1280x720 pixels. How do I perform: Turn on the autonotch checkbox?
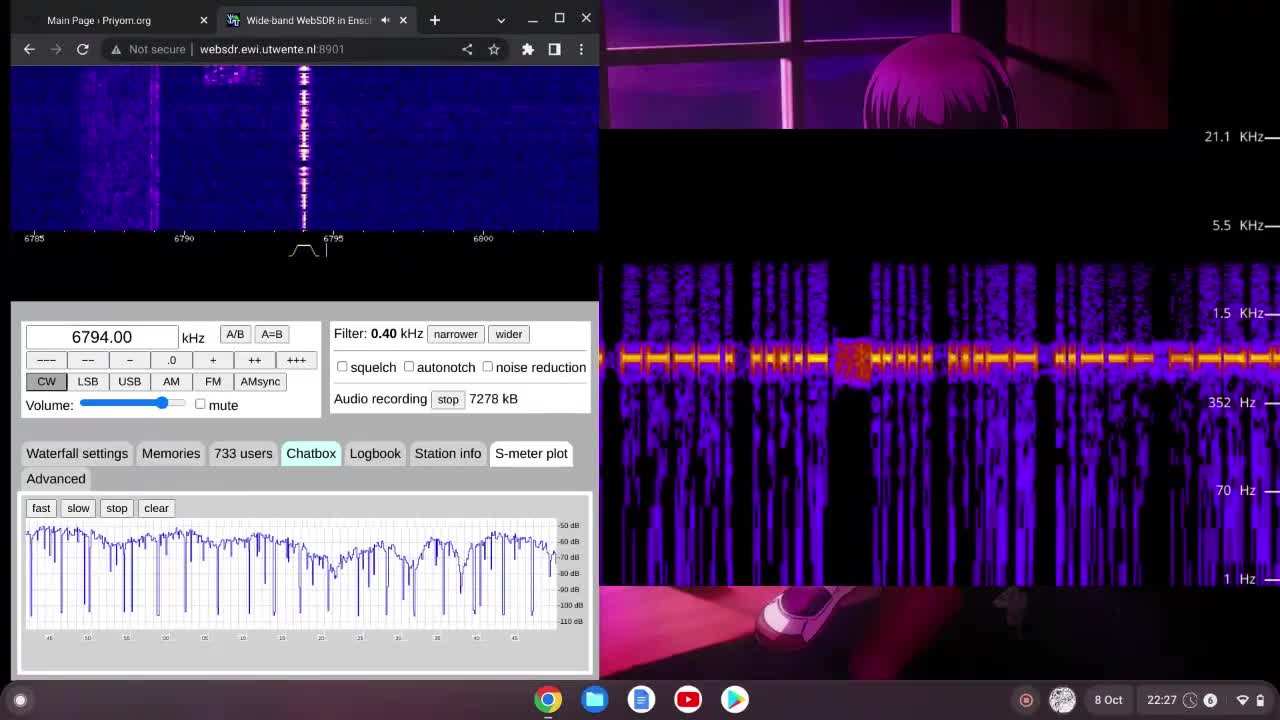click(409, 367)
